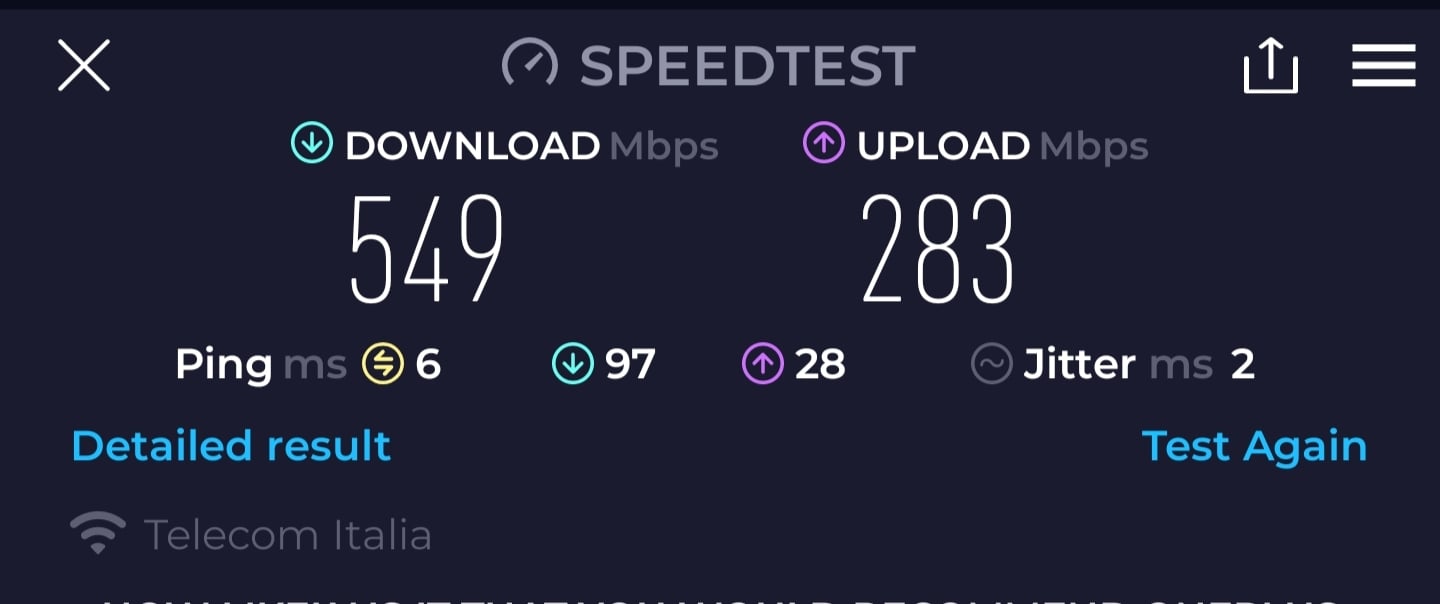The height and width of the screenshot is (604, 1440).
Task: Tap the upload arrow icon beside UPLOAD
Action: tap(823, 145)
